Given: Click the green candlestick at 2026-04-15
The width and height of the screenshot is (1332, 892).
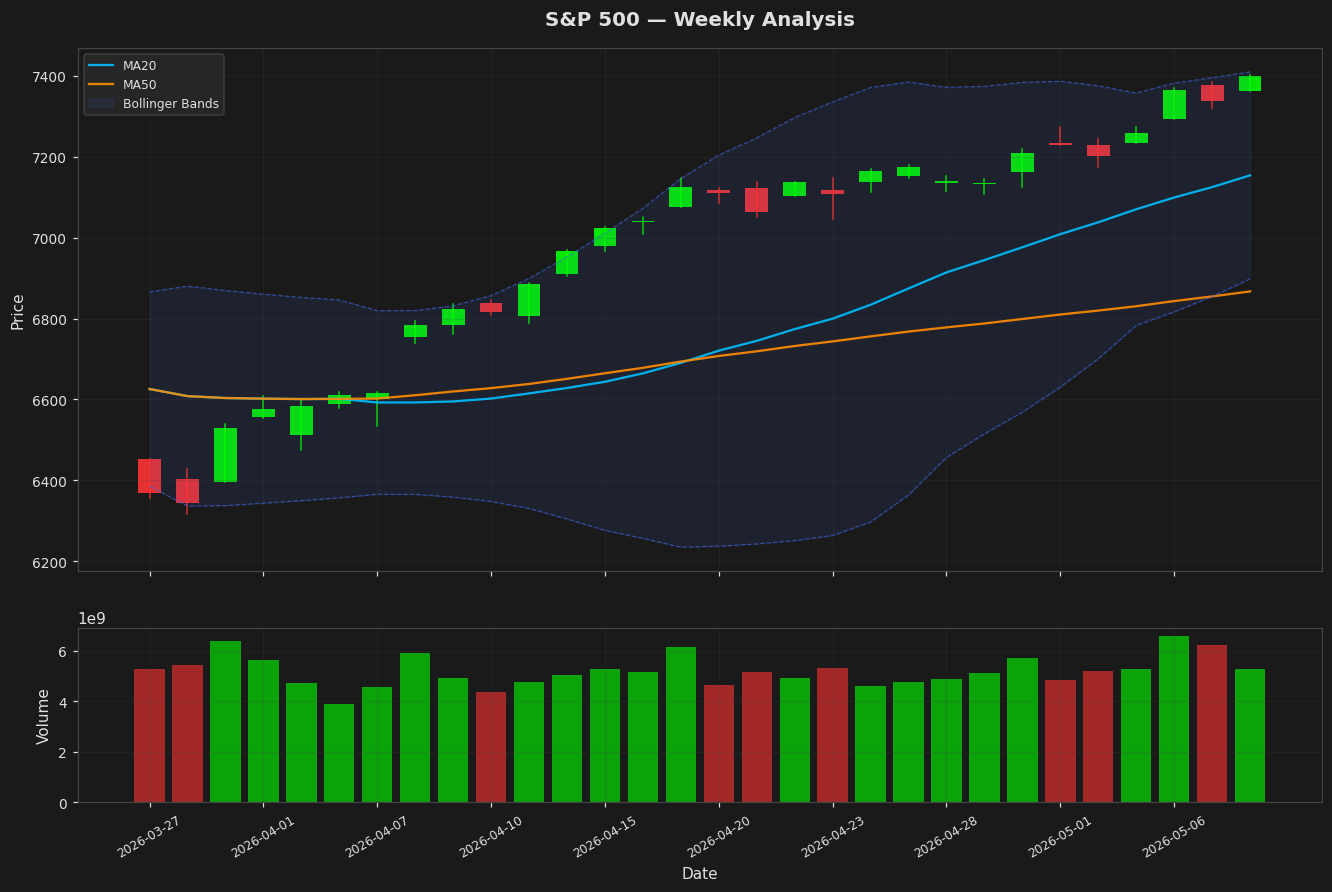Looking at the screenshot, I should [605, 237].
